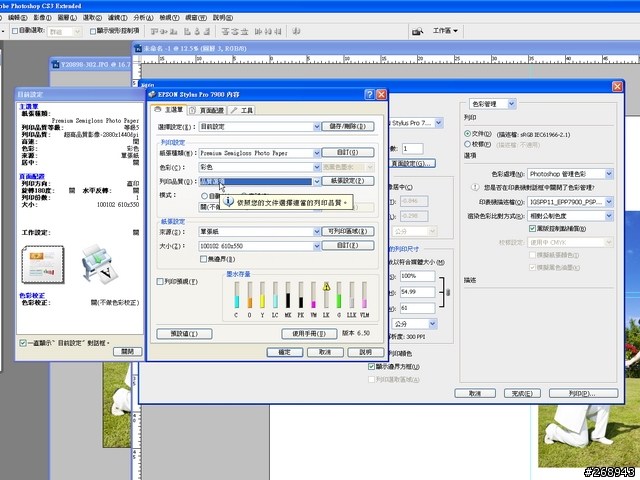Click the document icon on 未命名-1 window title
The image size is (640, 480).
tap(138, 48)
